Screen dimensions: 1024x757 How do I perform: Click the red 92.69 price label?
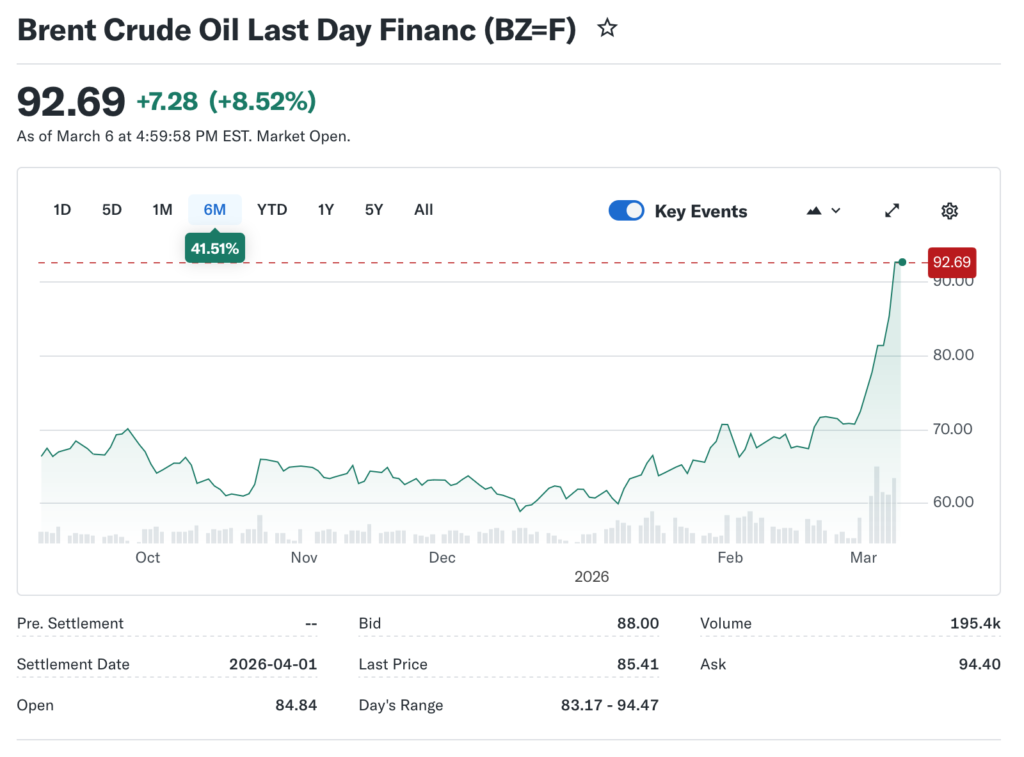pyautogui.click(x=951, y=262)
